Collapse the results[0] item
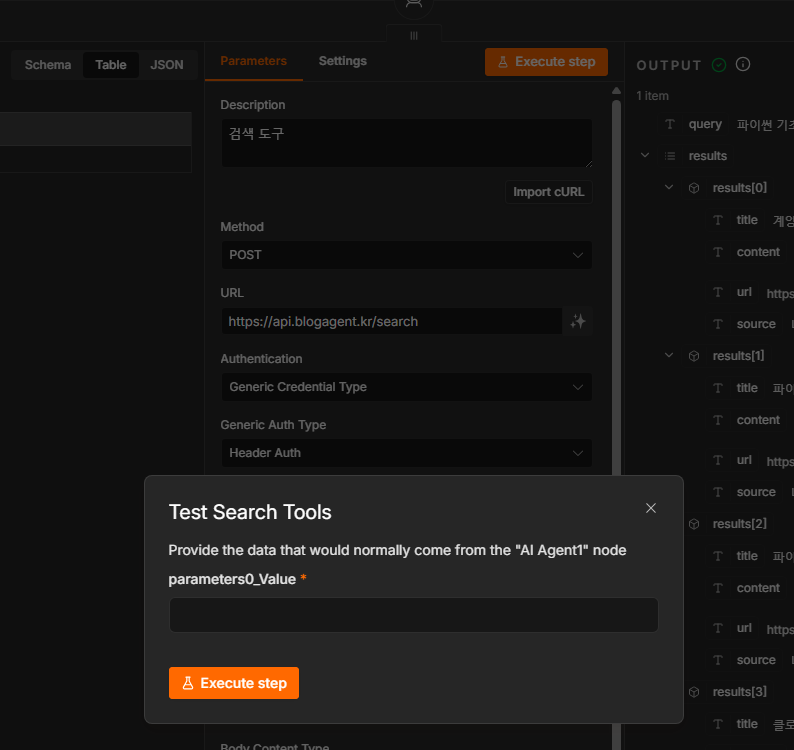This screenshot has height=750, width=794. tap(669, 187)
